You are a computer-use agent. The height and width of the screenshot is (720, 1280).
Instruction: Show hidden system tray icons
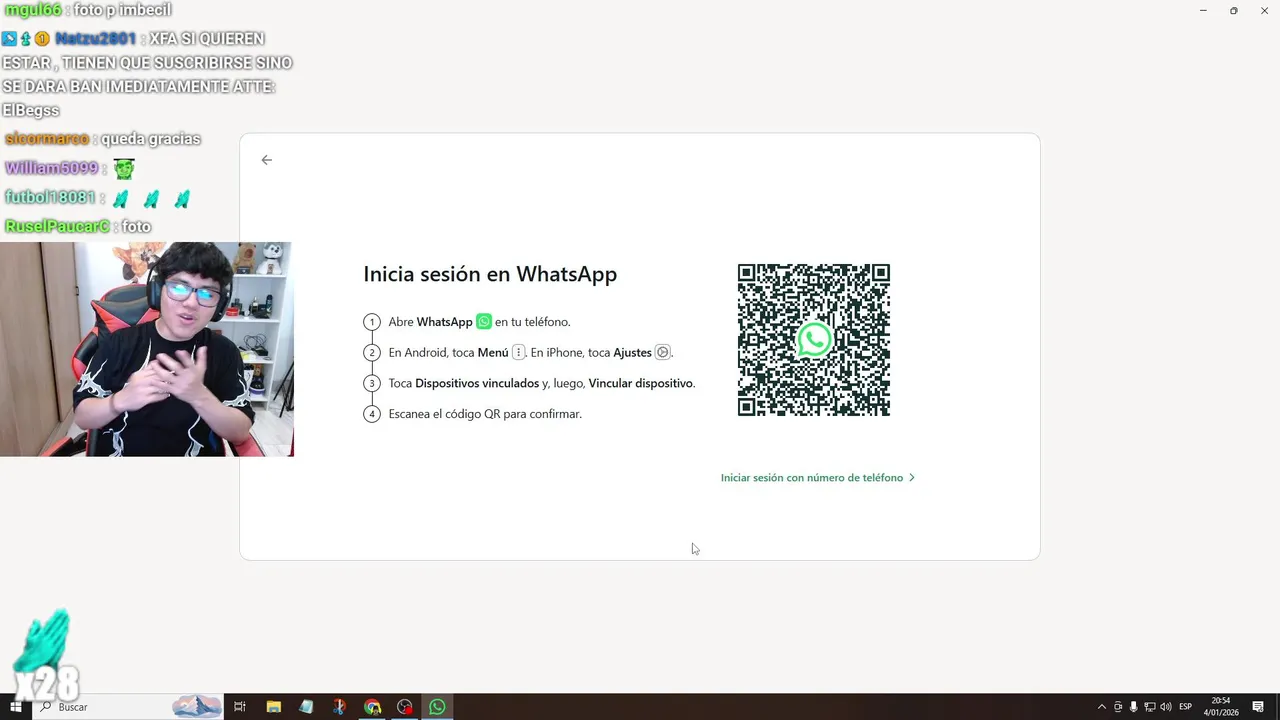coord(1102,707)
